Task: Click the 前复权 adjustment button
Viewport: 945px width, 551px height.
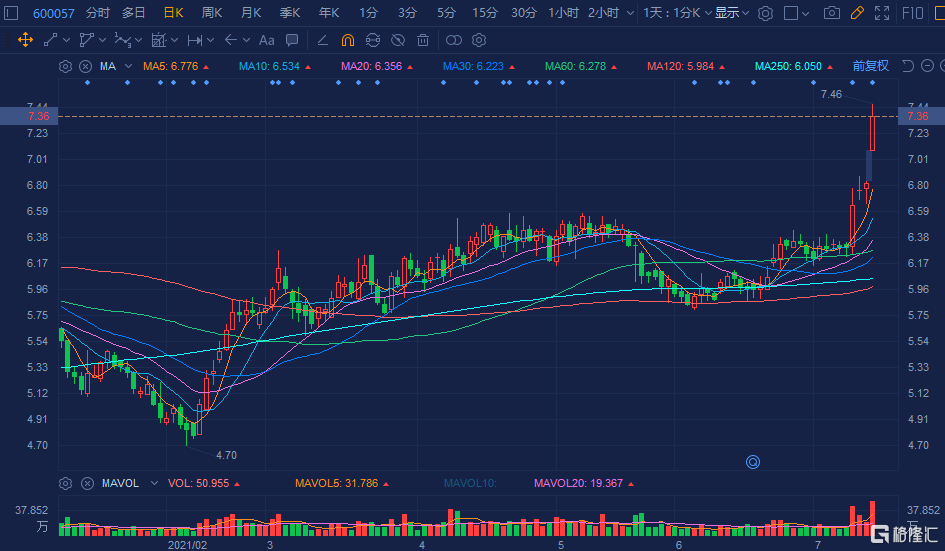Action: click(x=870, y=66)
